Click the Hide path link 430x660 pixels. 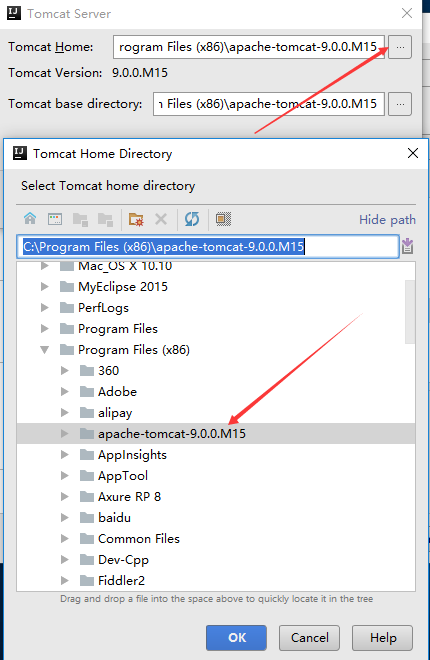(x=387, y=220)
